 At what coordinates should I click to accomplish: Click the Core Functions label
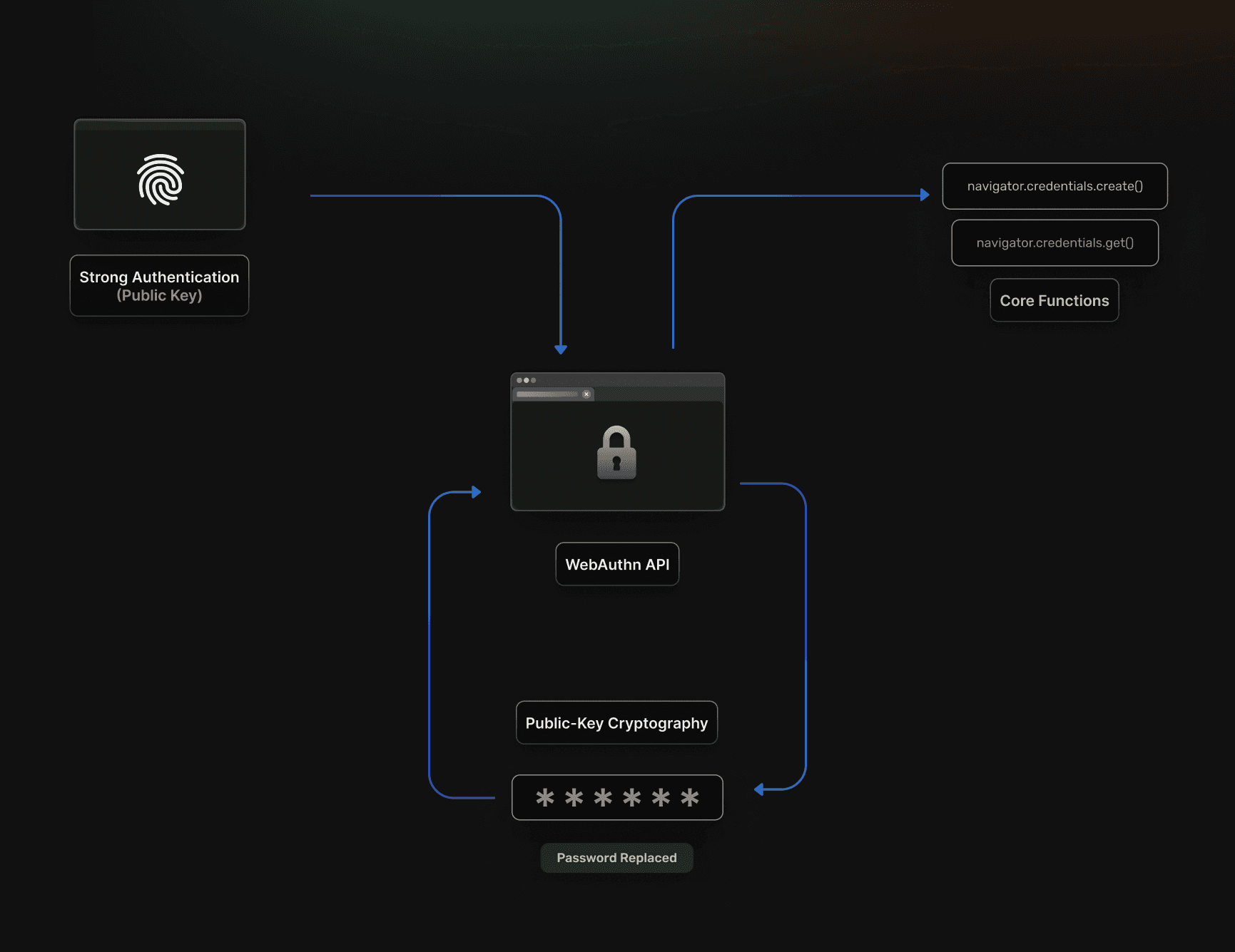click(1054, 300)
